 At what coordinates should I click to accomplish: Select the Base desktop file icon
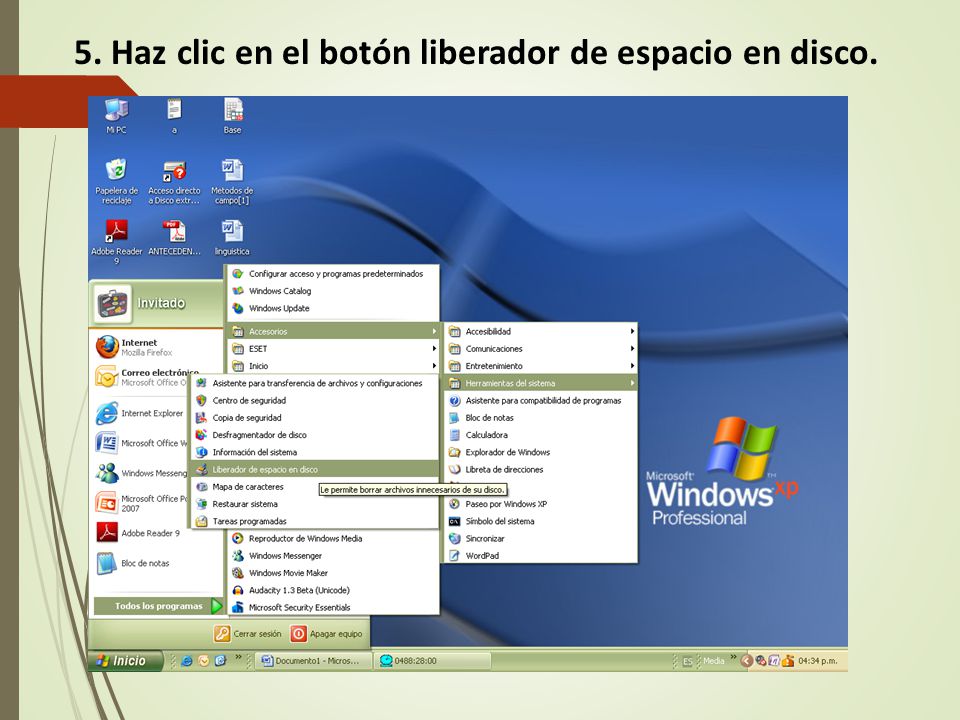233,115
